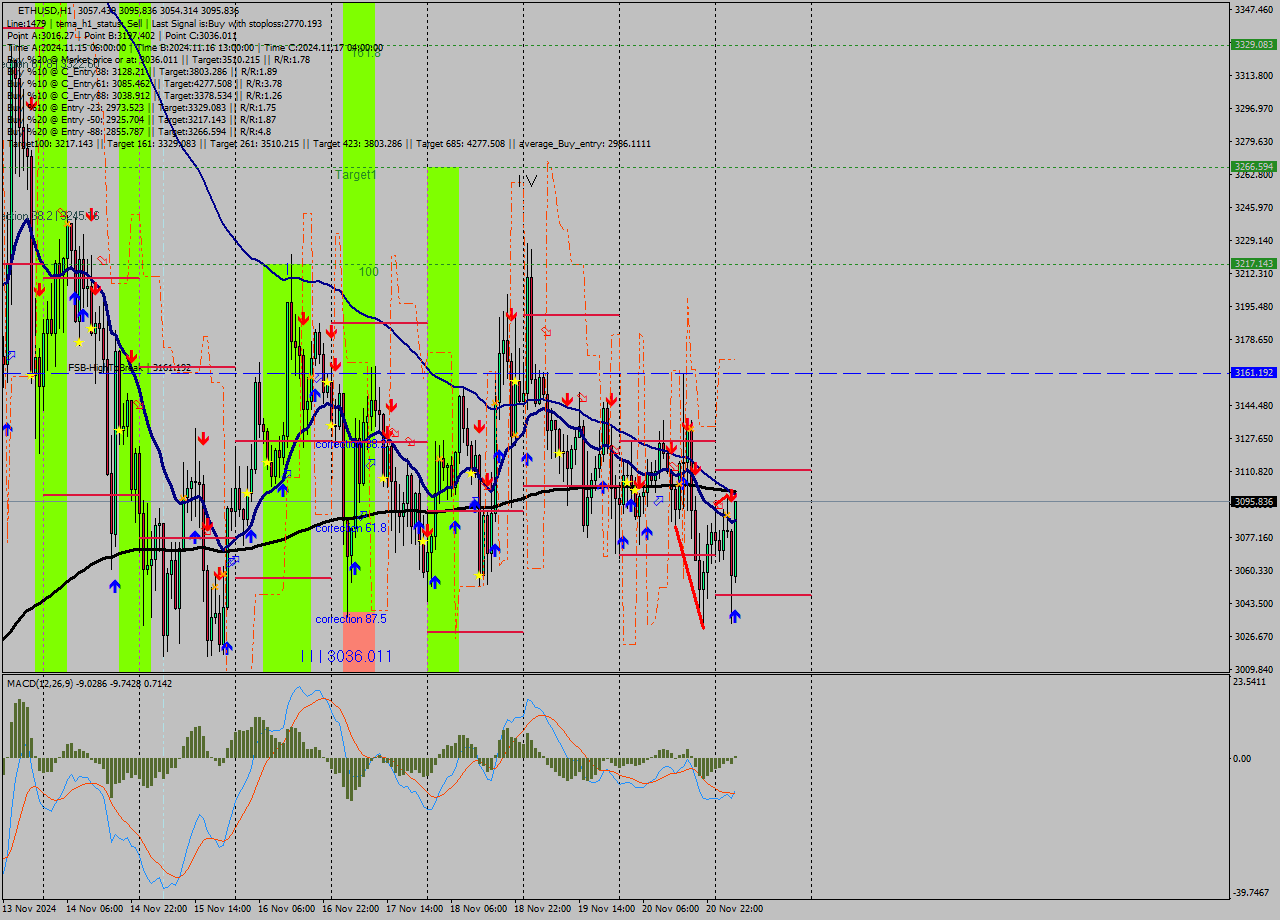
Task: Select the blue buy arrow below the last candle
Action: click(735, 613)
